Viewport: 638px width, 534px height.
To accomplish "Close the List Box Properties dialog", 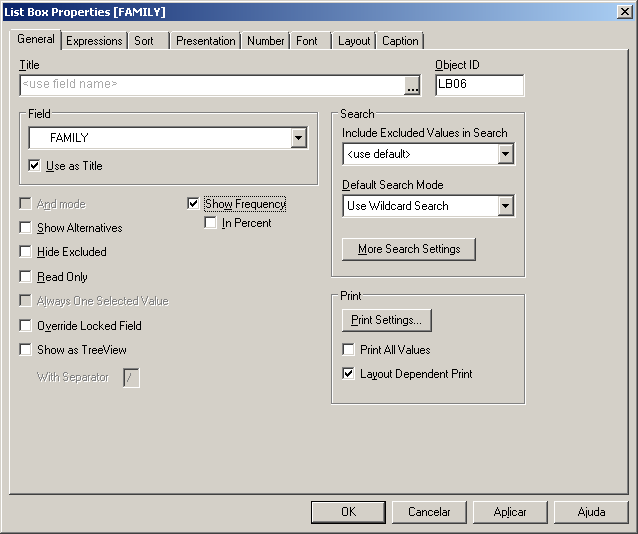I will click(624, 11).
